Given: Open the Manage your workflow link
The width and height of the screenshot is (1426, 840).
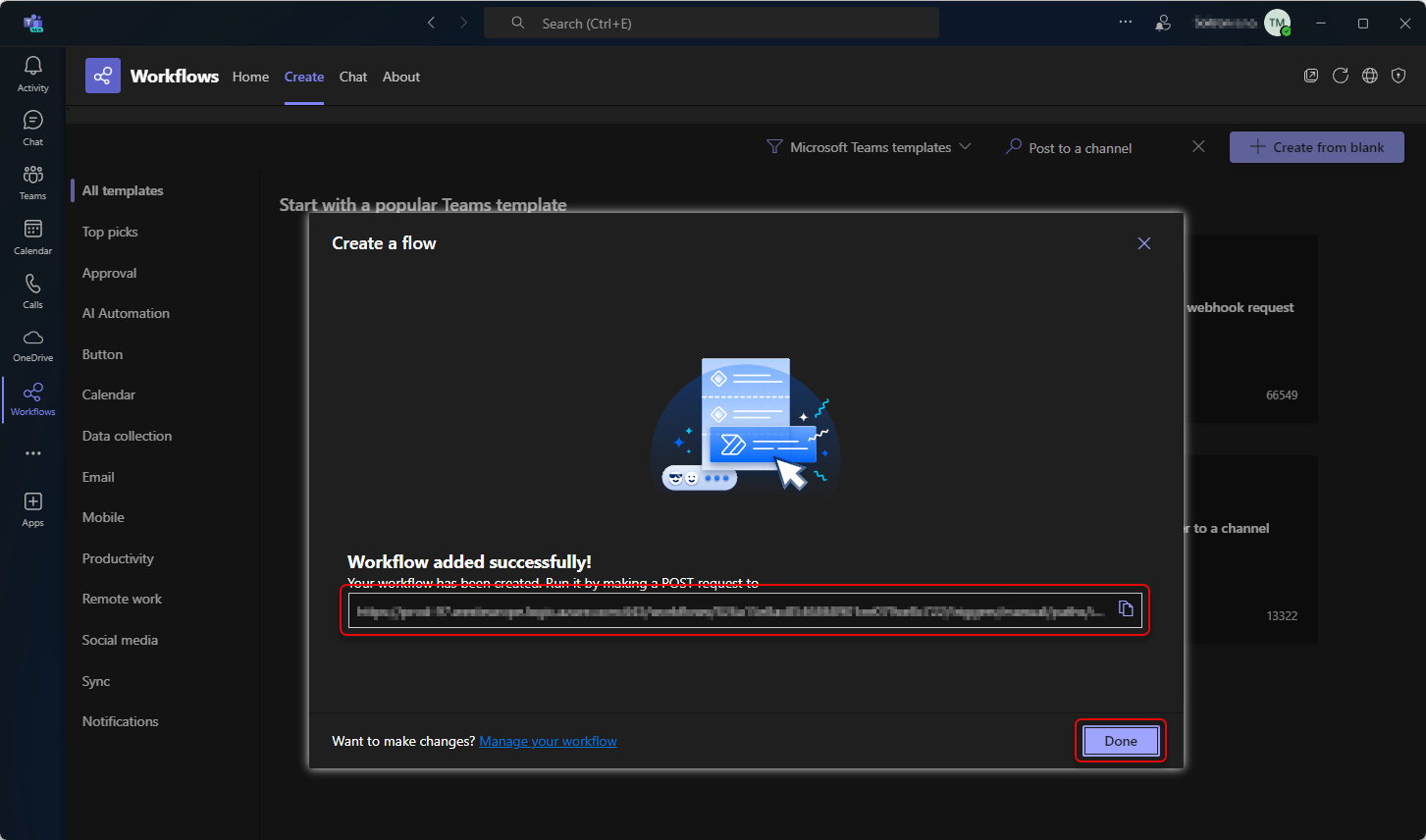Looking at the screenshot, I should (548, 741).
